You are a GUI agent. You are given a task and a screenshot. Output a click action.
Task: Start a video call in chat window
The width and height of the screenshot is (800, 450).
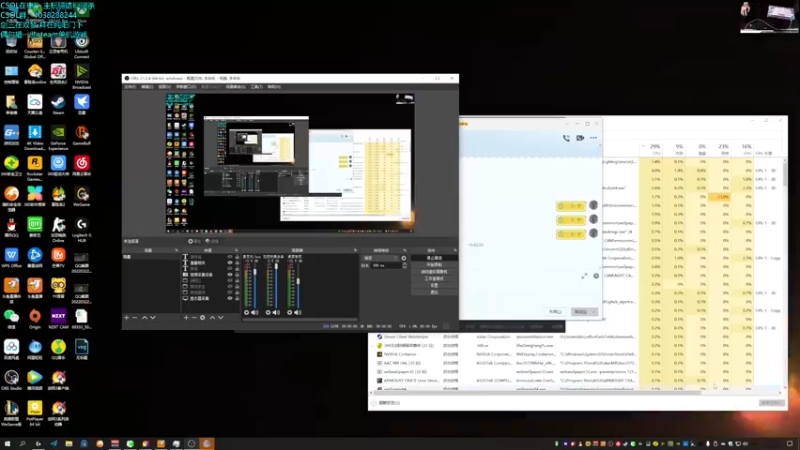[580, 138]
